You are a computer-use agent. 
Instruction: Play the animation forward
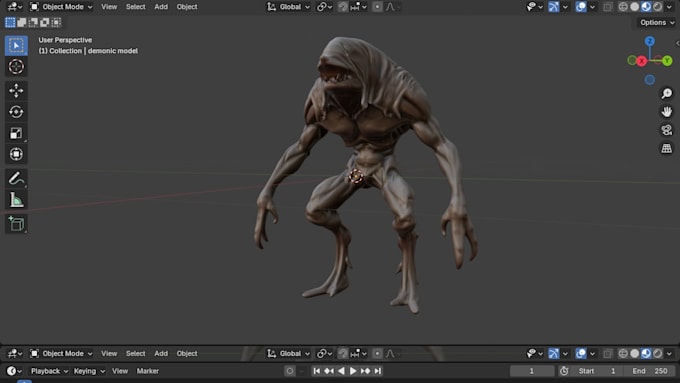click(x=353, y=371)
